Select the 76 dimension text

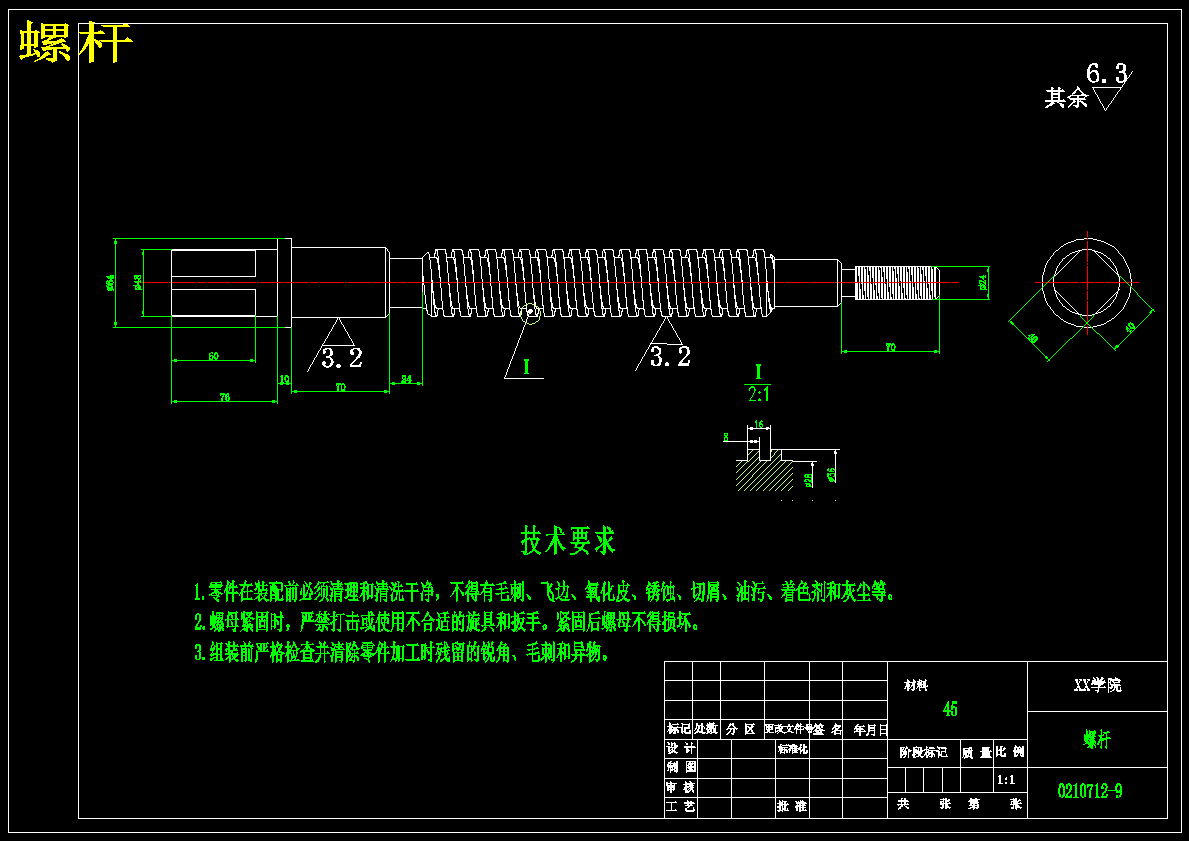pyautogui.click(x=224, y=397)
